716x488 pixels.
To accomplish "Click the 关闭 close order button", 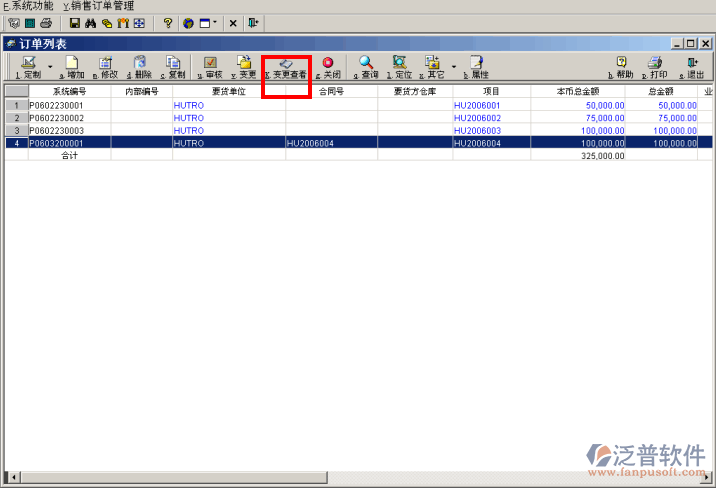I will (x=328, y=68).
